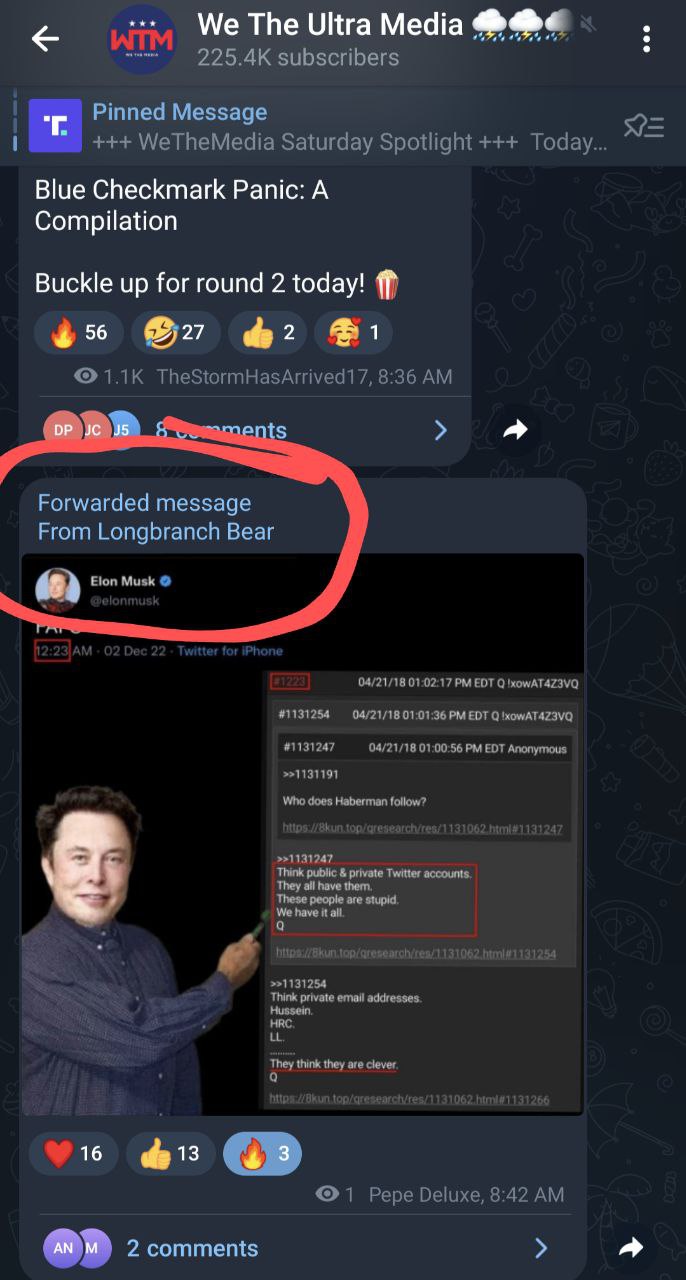686x1280 pixels.
Task: Tap the share arrow beside Blue Checkmark post
Action: click(x=514, y=430)
